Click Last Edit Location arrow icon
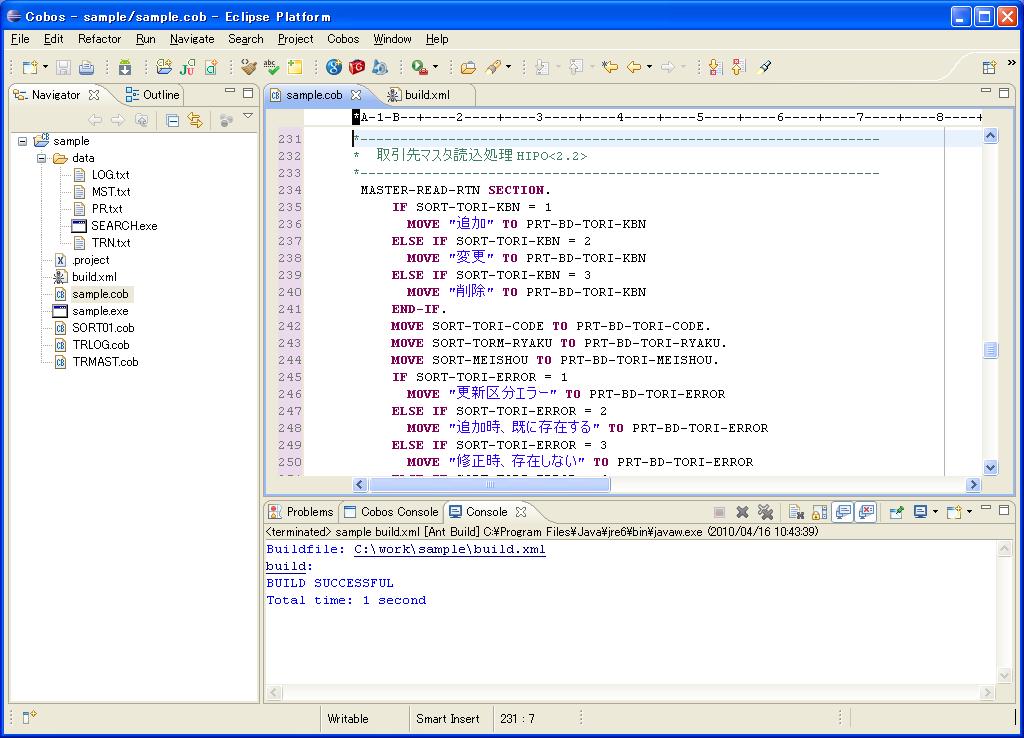The height and width of the screenshot is (738, 1024). (609, 67)
